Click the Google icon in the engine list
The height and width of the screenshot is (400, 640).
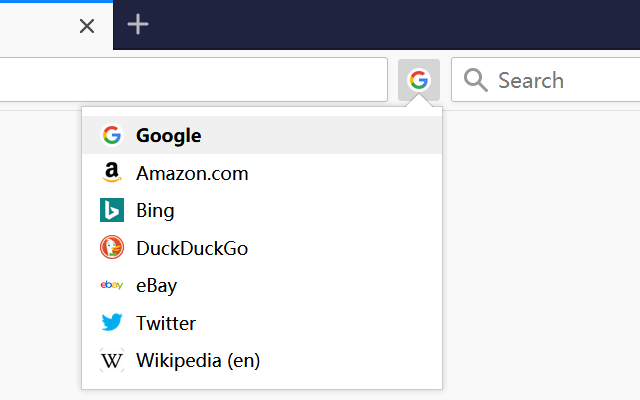click(x=111, y=135)
